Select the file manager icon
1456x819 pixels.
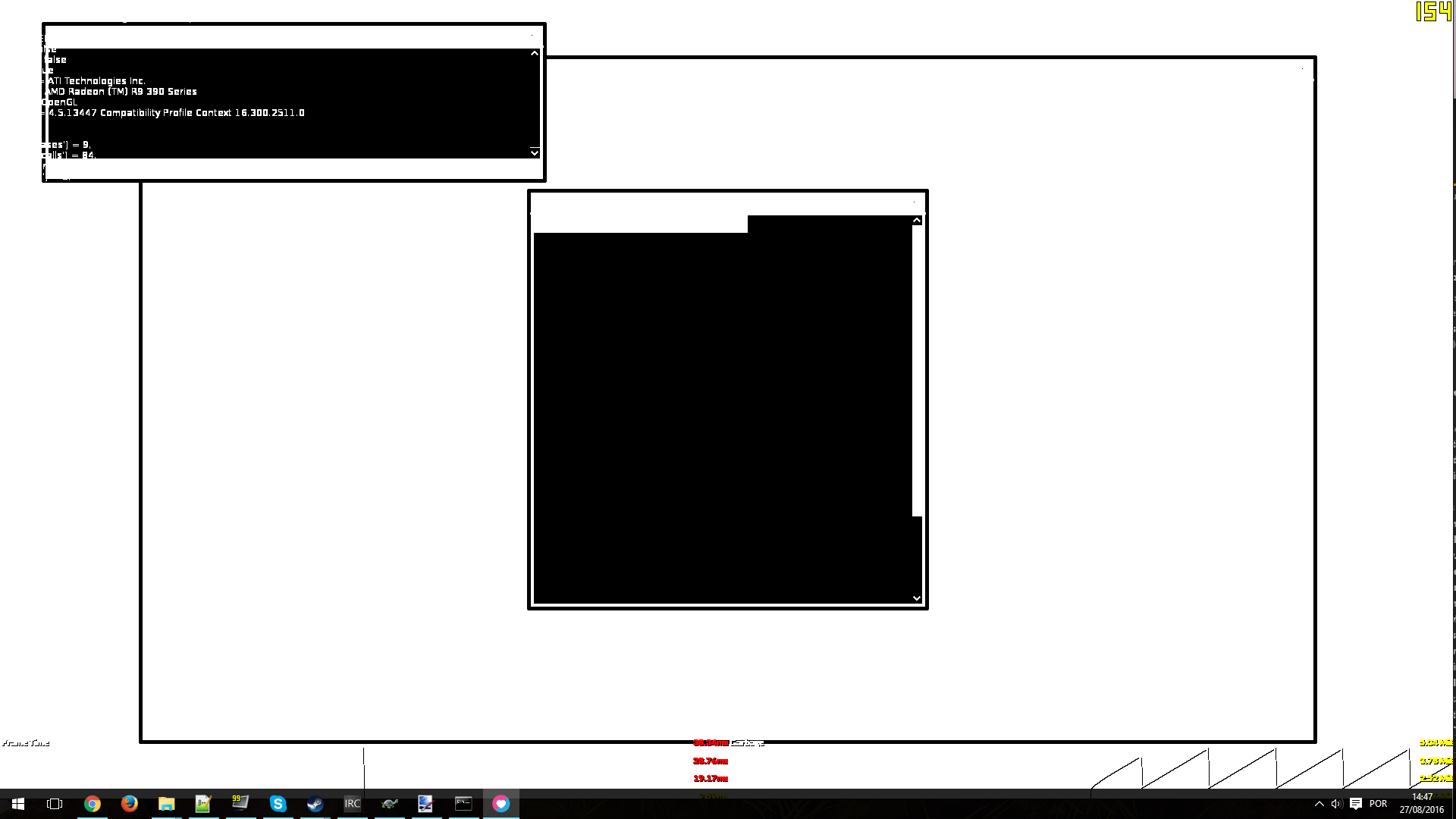[x=166, y=804]
